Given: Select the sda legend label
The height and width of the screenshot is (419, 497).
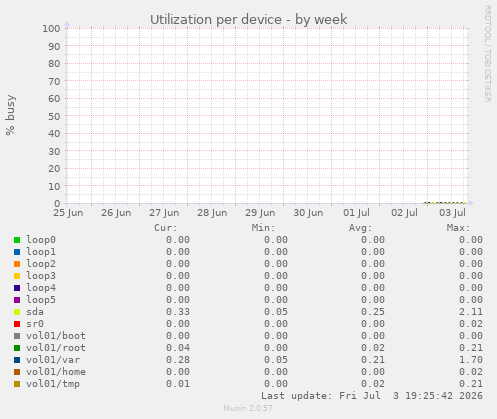Looking at the screenshot, I should tap(35, 312).
